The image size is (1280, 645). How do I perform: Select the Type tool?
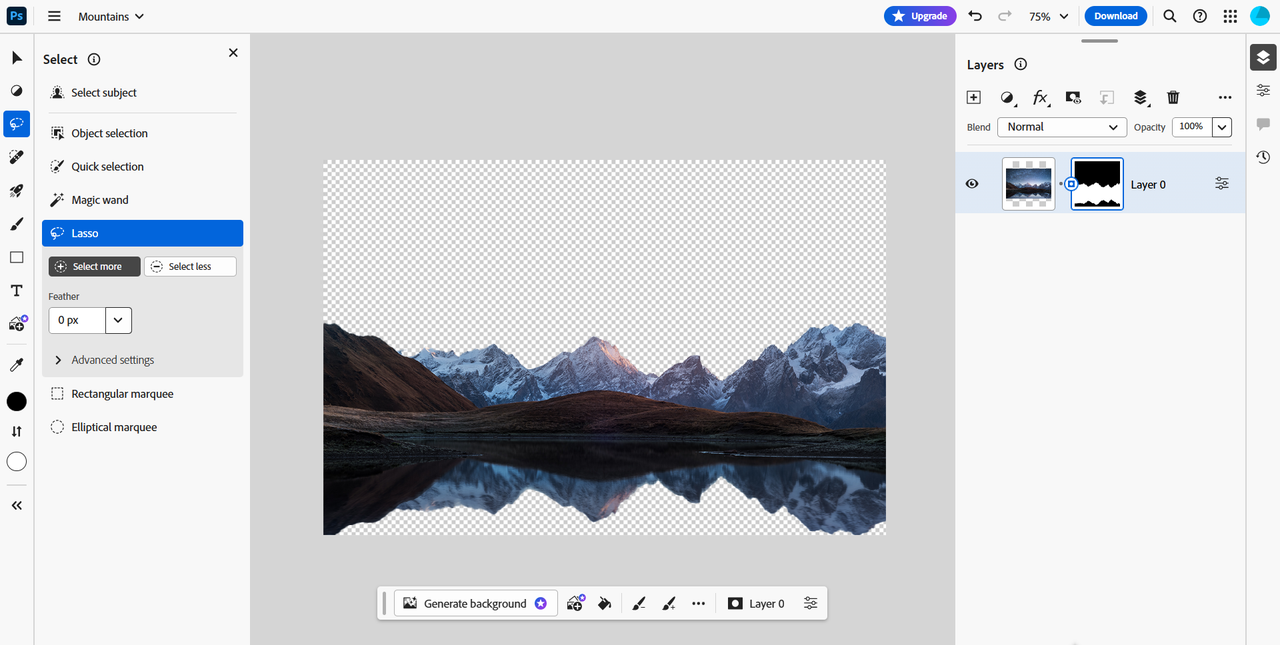17,291
